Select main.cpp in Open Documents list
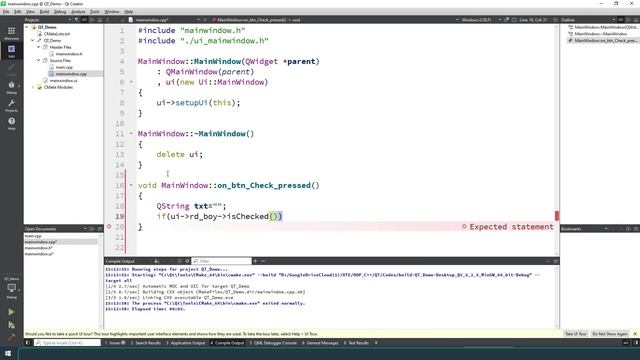The width and height of the screenshot is (640, 360). coord(33,236)
